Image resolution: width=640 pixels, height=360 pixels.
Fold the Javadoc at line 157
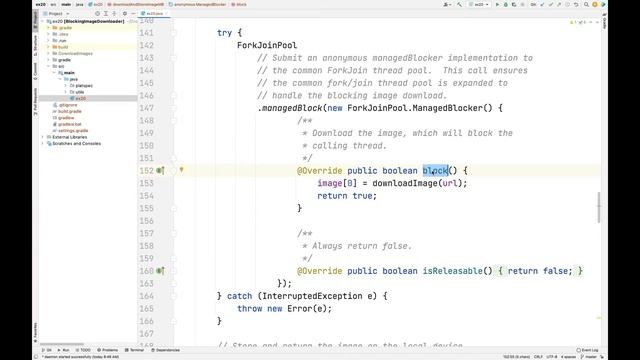pos(173,233)
